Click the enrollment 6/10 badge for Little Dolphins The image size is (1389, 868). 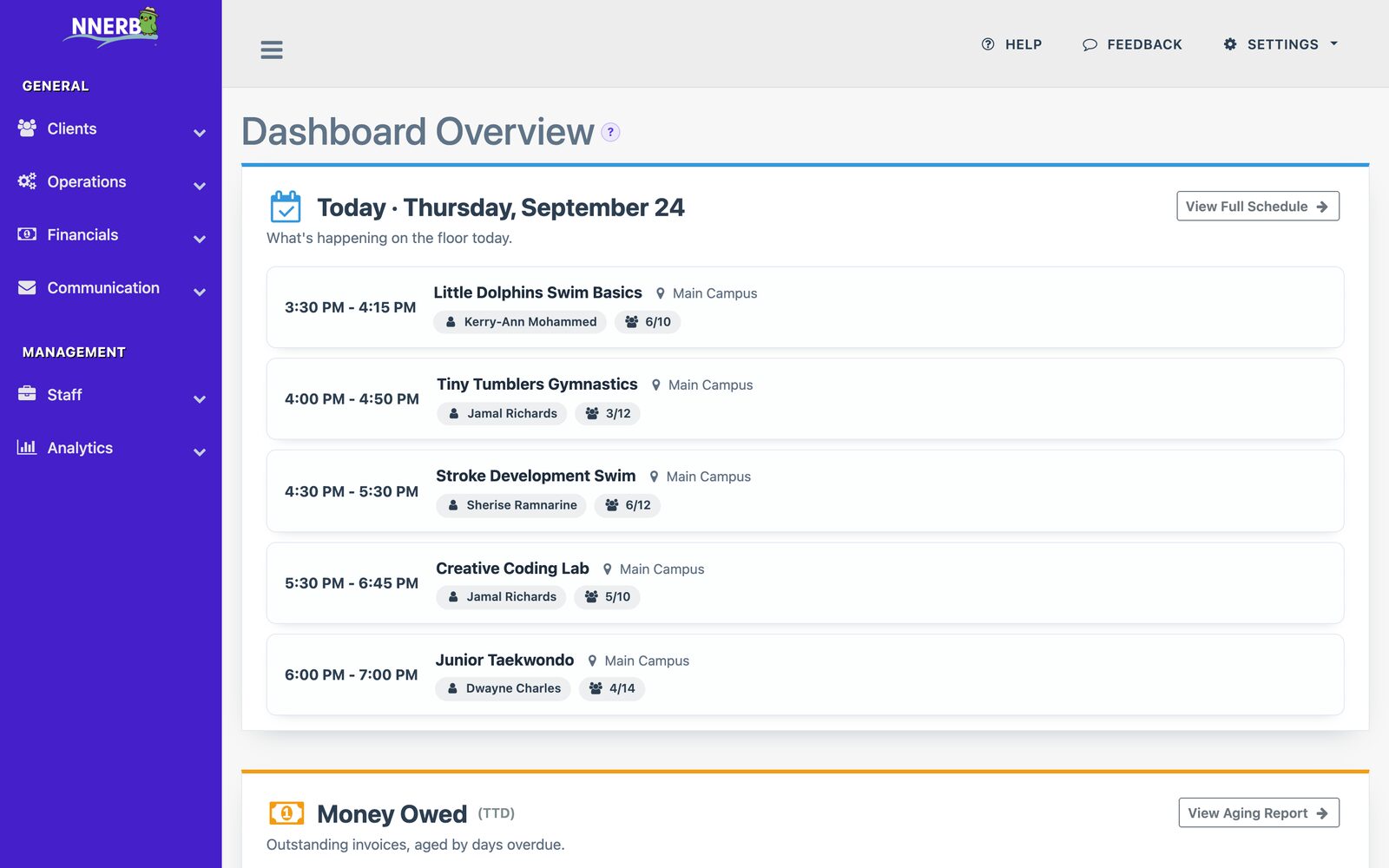(648, 322)
